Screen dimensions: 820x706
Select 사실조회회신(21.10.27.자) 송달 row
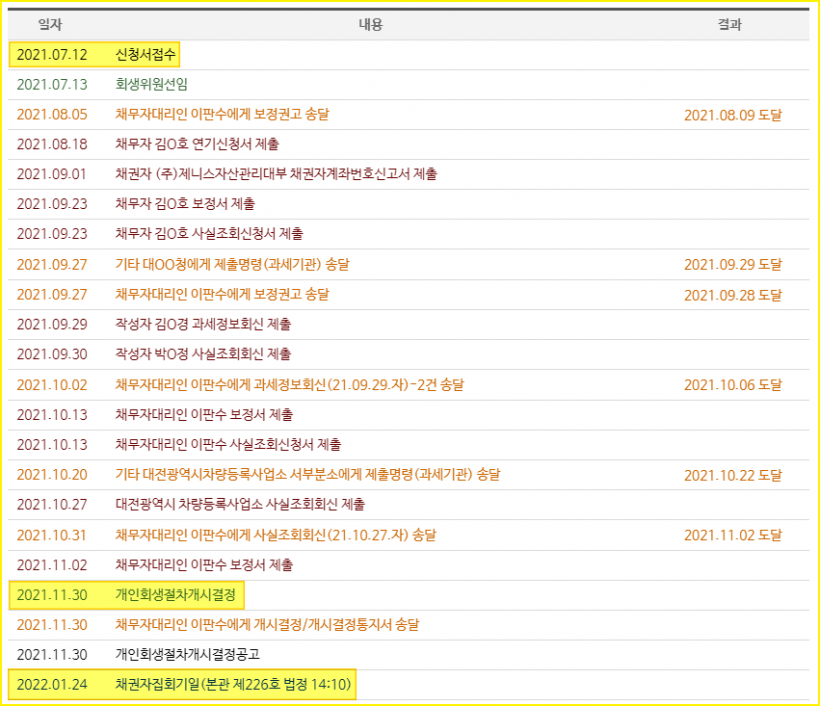(x=408, y=535)
